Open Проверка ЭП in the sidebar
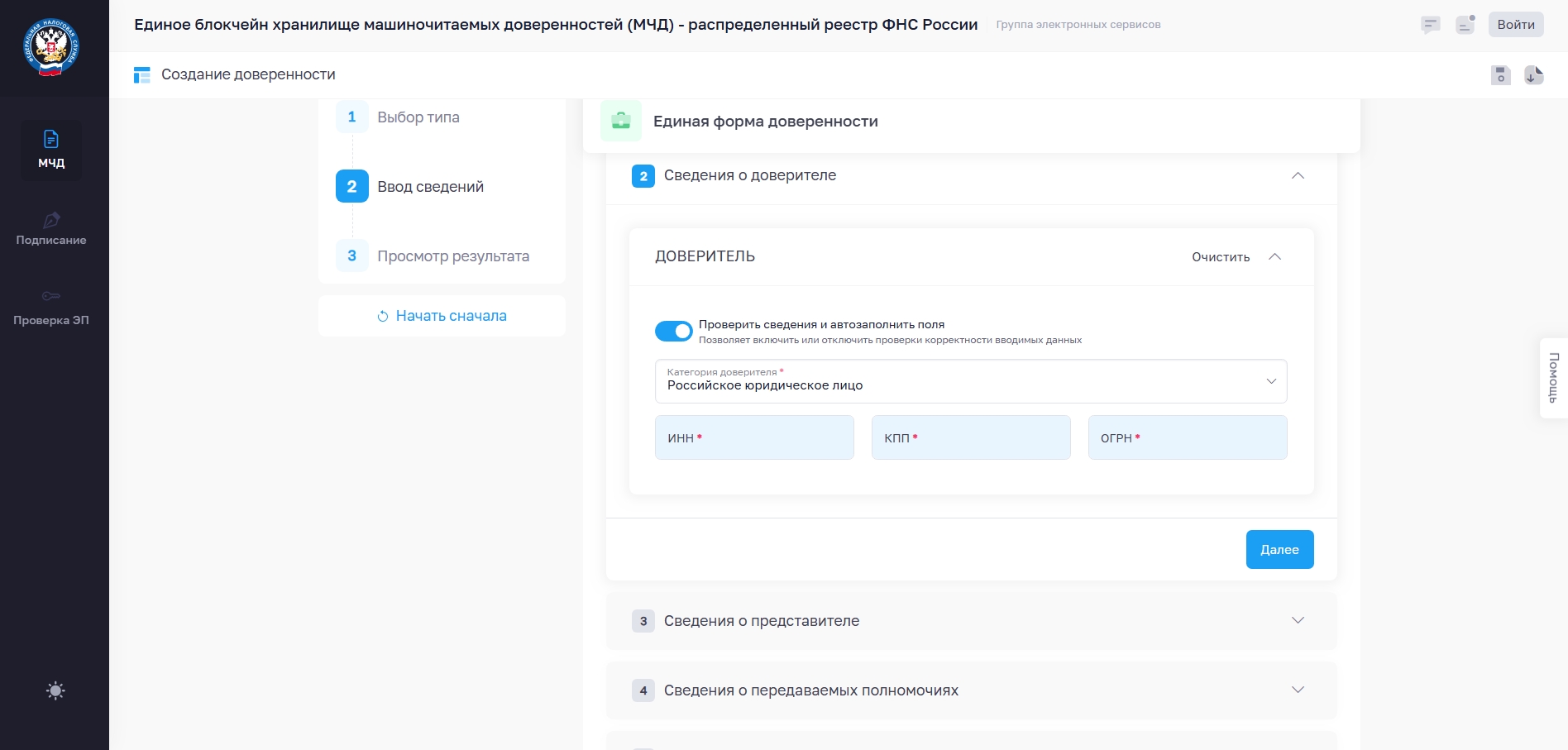 [x=51, y=308]
